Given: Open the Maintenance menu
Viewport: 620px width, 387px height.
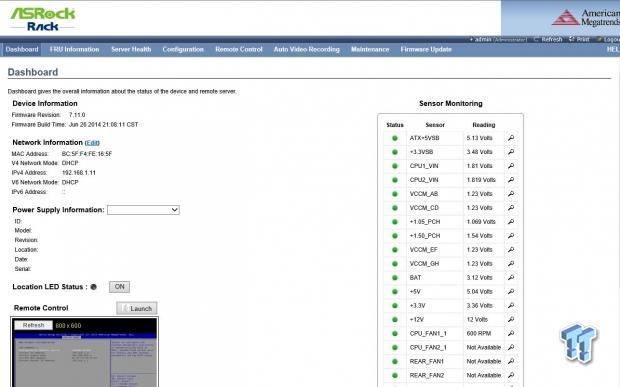Looking at the screenshot, I should (x=370, y=49).
